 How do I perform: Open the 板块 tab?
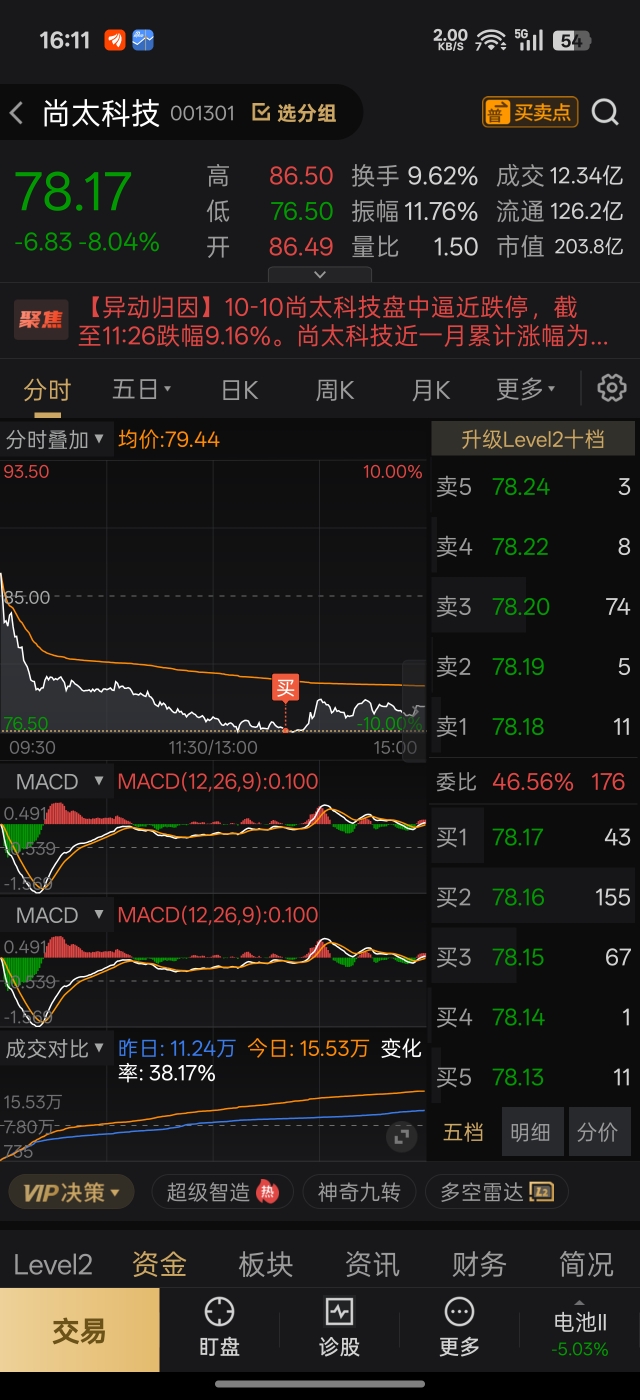266,1265
